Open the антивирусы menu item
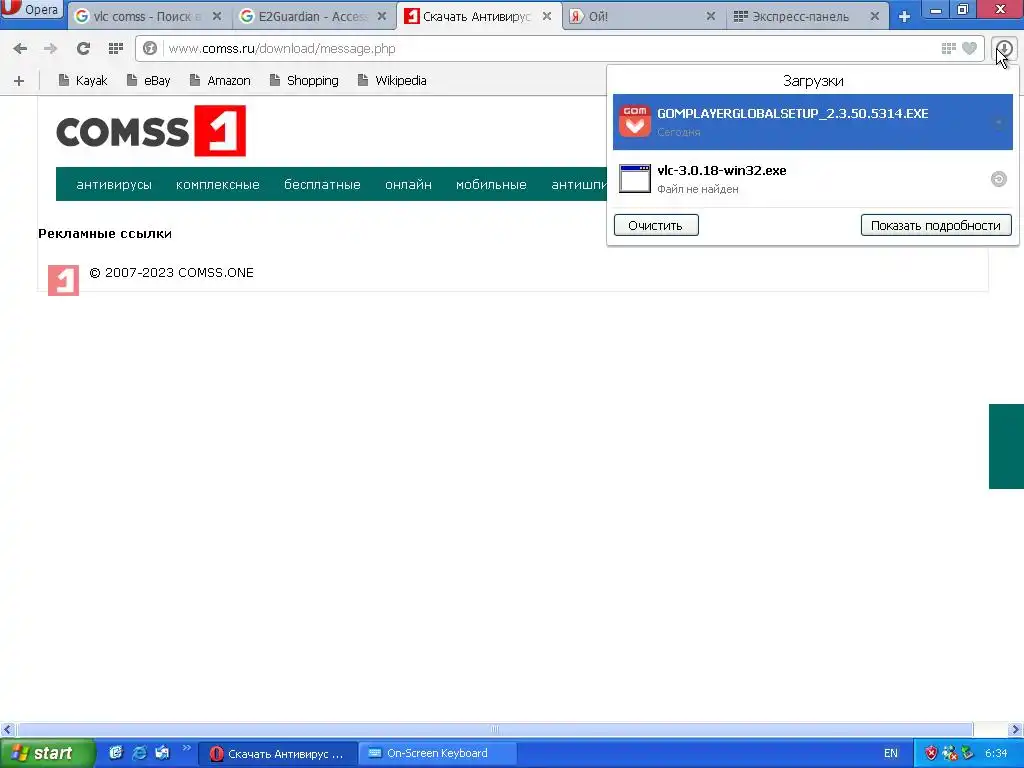The width and height of the screenshot is (1024, 768). click(x=114, y=185)
